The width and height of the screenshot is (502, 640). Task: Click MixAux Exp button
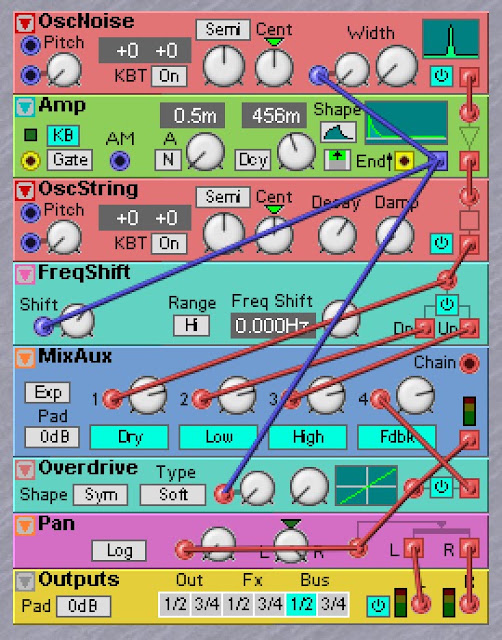click(x=47, y=392)
